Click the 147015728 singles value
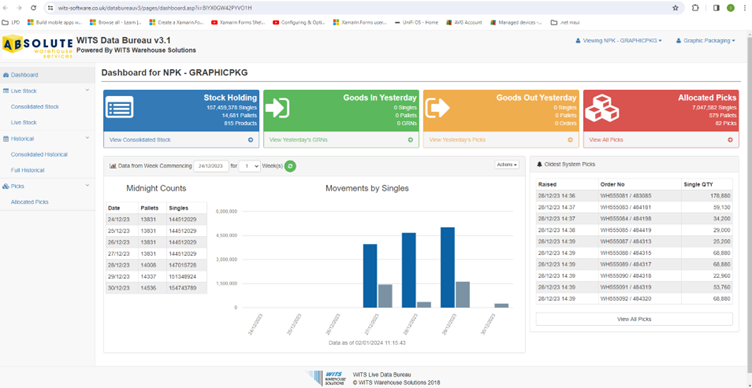This screenshot has height=388, width=752. pyautogui.click(x=183, y=265)
